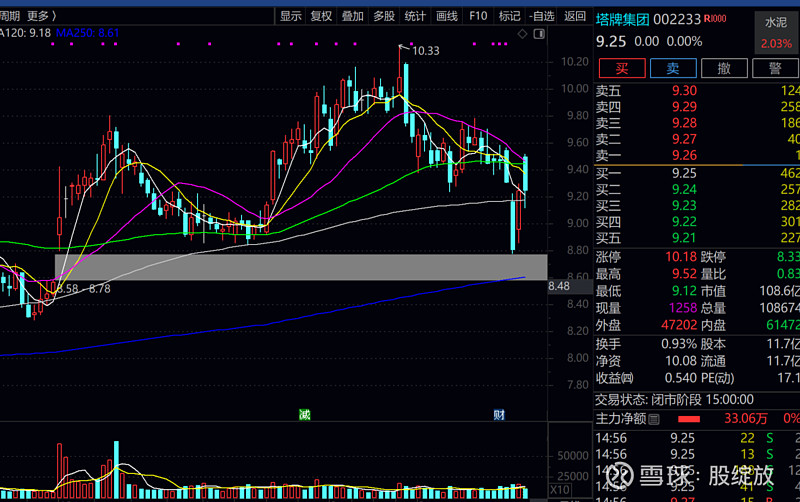Click the 涨停 10.18 limit-up value
This screenshot has width=800, height=502.
[681, 257]
